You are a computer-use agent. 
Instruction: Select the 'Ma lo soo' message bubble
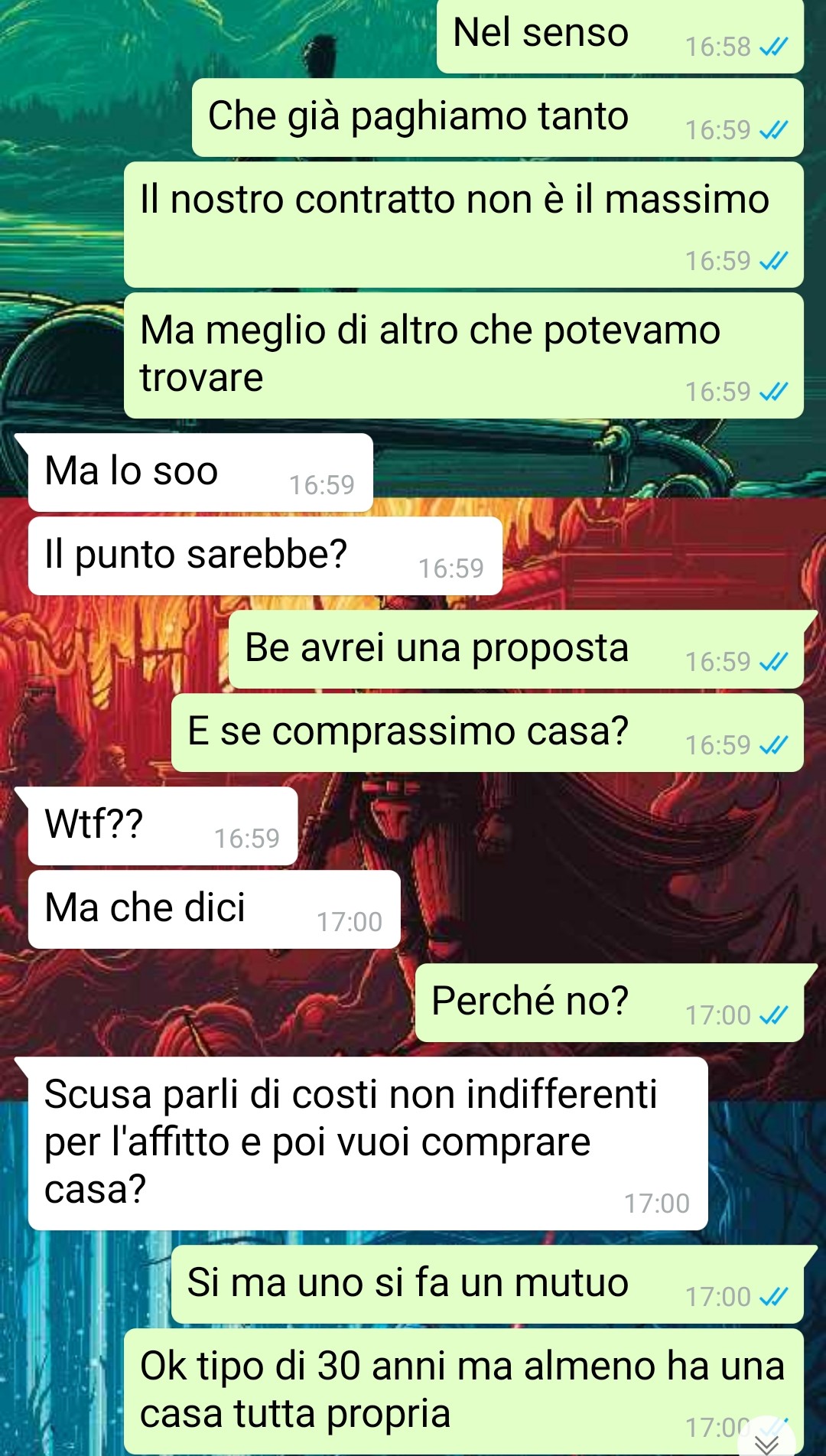pos(200,472)
